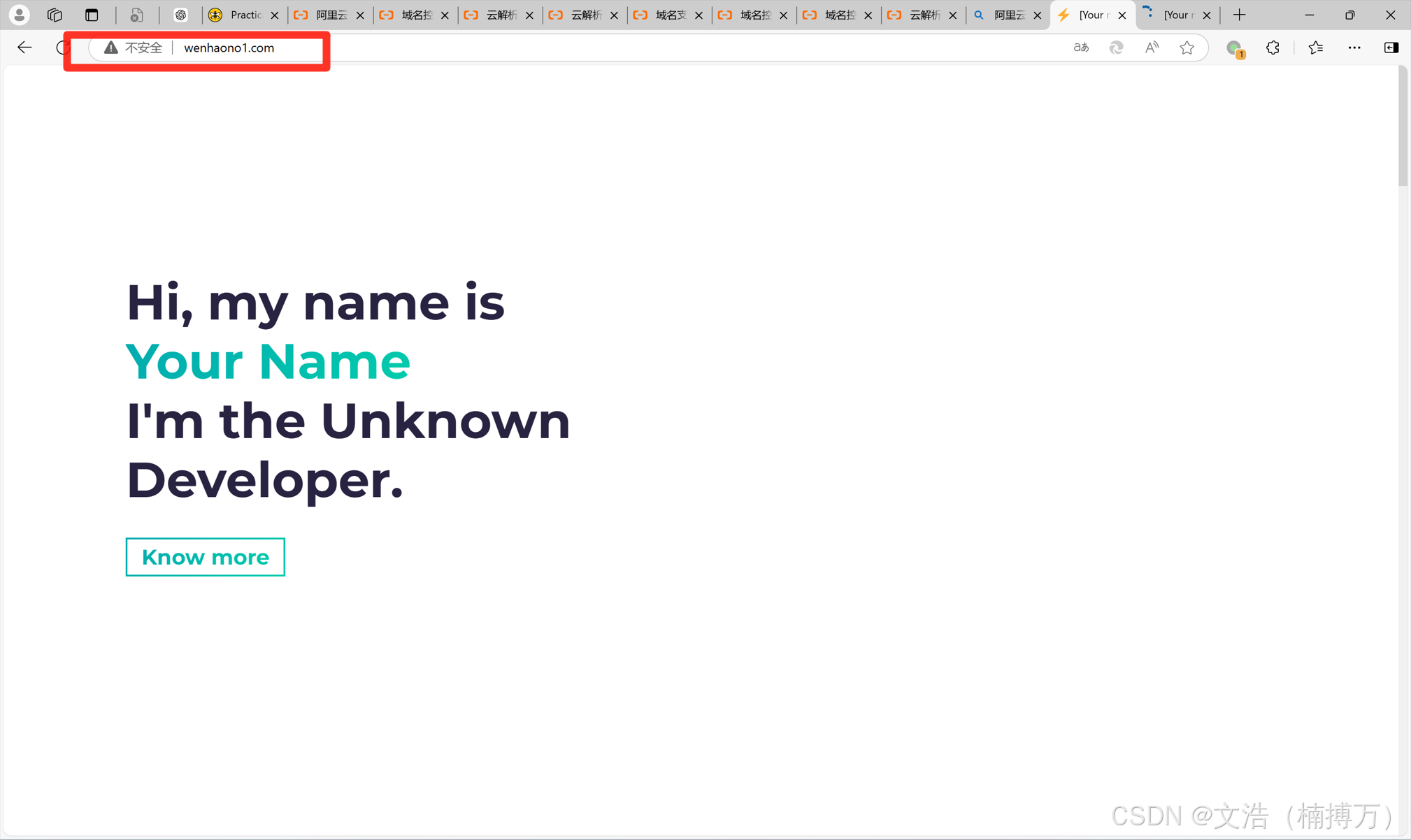Click the user profile avatar

pyautogui.click(x=20, y=15)
